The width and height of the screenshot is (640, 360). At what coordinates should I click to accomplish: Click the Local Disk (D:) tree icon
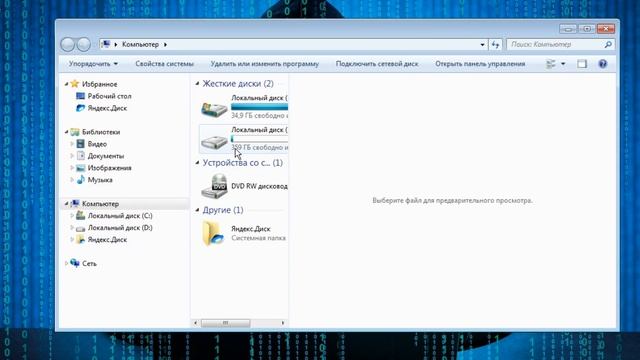coord(80,228)
